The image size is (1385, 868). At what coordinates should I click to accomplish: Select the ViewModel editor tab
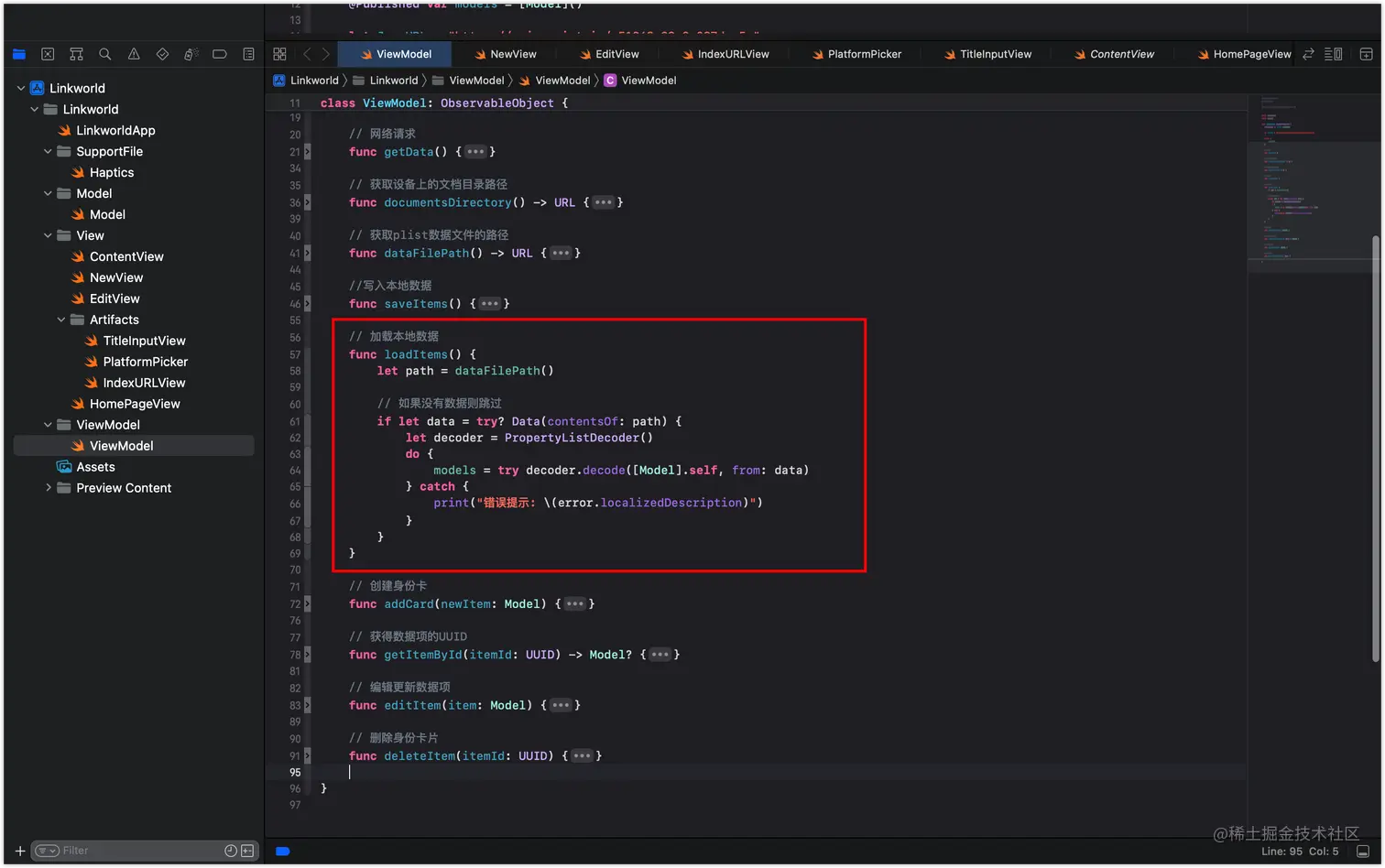click(396, 54)
